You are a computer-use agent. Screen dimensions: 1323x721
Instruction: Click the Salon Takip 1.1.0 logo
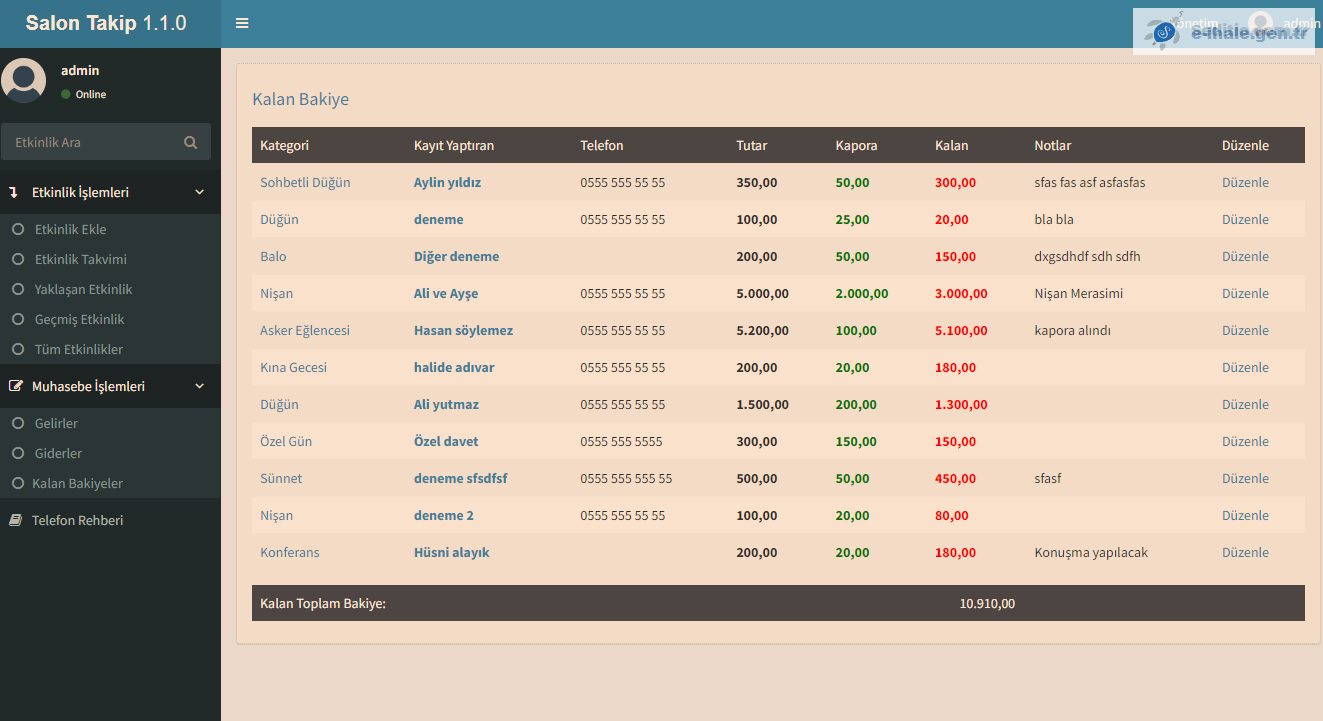pos(106,23)
